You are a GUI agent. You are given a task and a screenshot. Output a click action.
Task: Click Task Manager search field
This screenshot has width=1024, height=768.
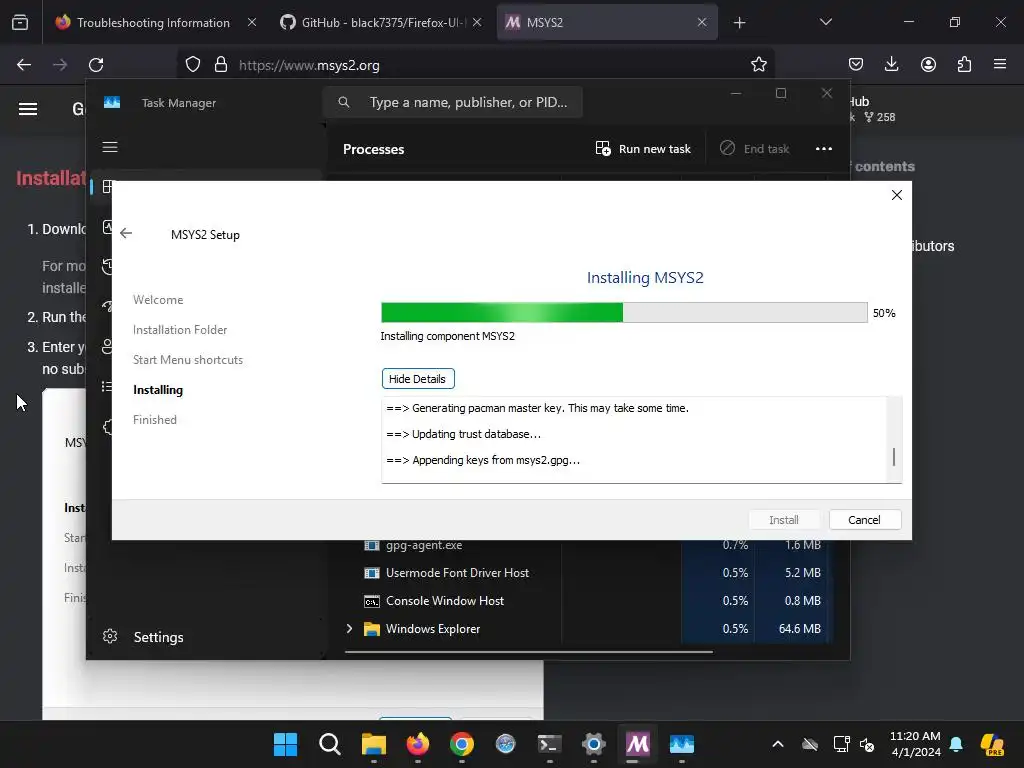click(453, 103)
